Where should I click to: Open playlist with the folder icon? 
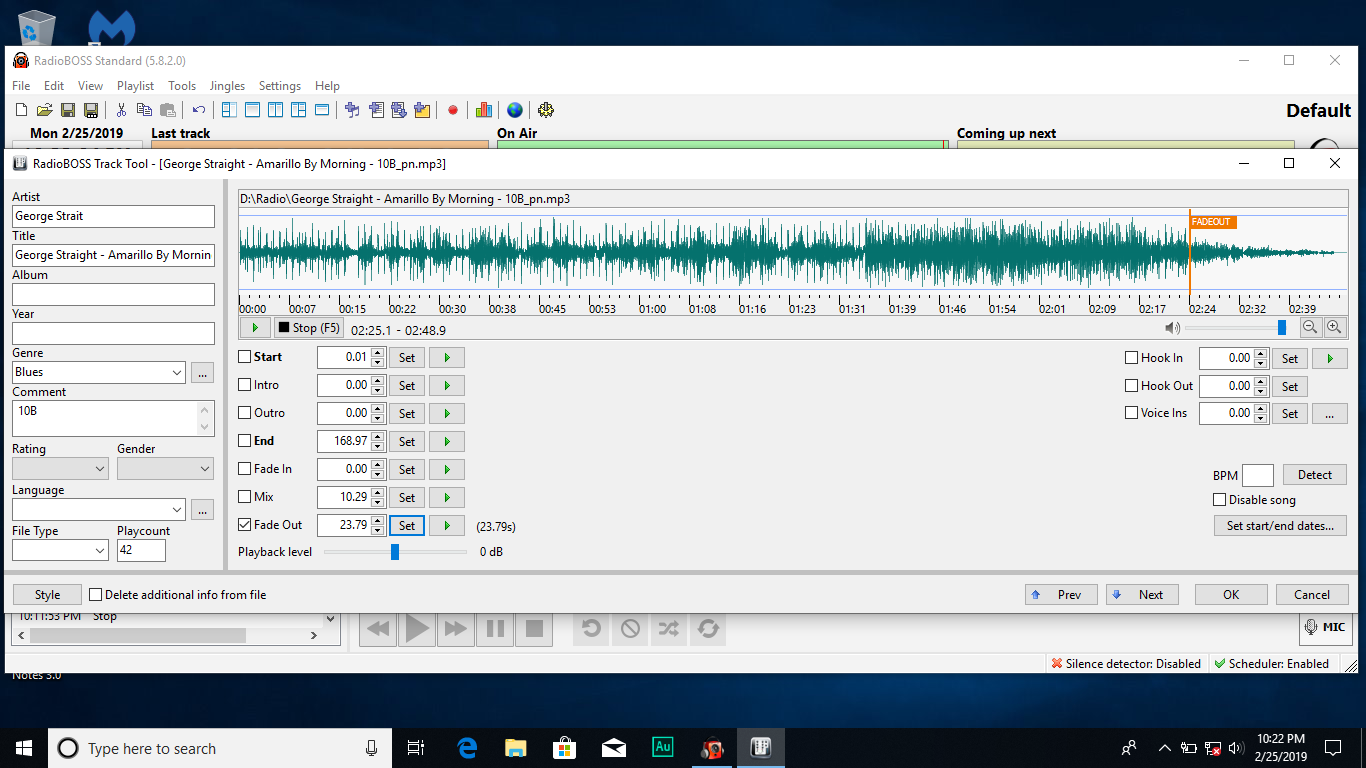click(44, 110)
